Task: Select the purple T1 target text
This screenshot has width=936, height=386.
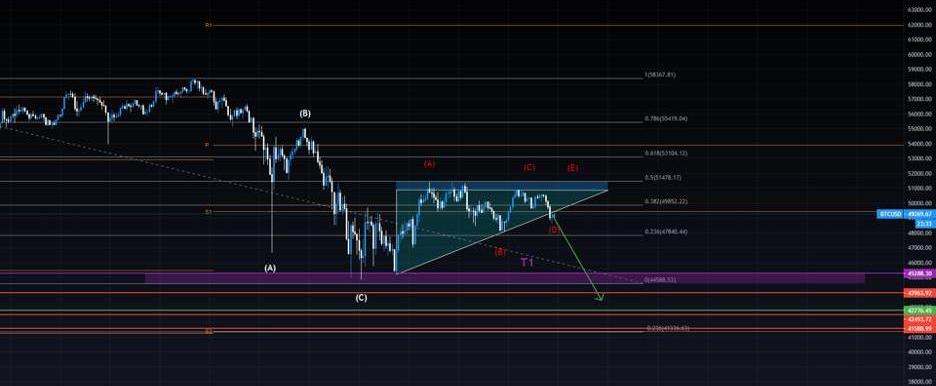Action: click(x=527, y=263)
